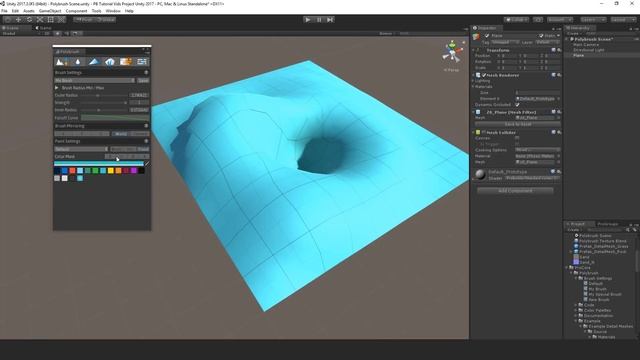Click the scene orientation gizmo

point(452,52)
